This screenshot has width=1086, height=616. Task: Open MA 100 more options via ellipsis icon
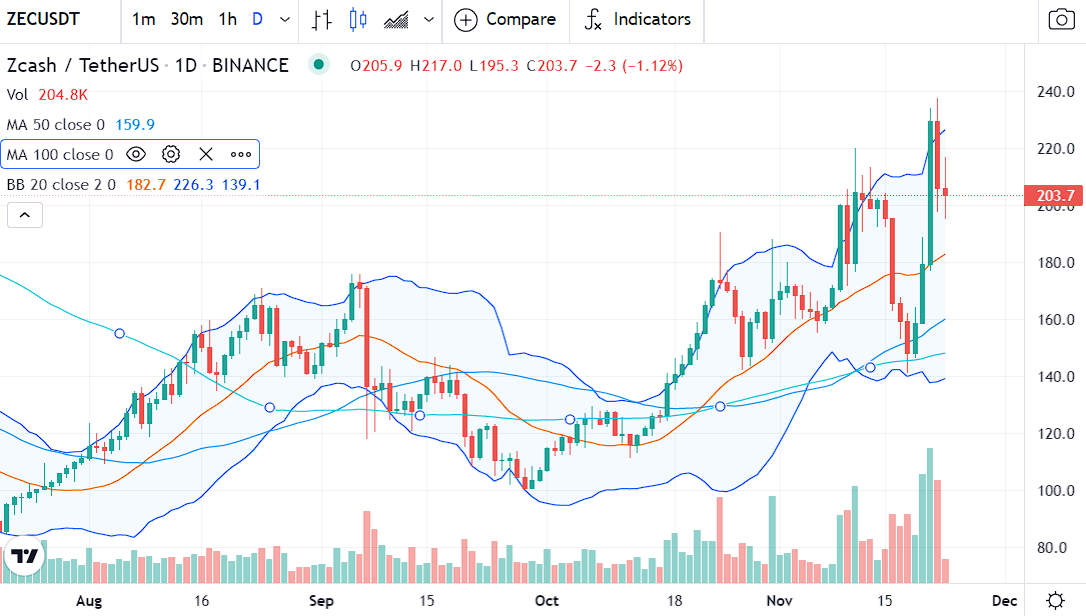240,154
